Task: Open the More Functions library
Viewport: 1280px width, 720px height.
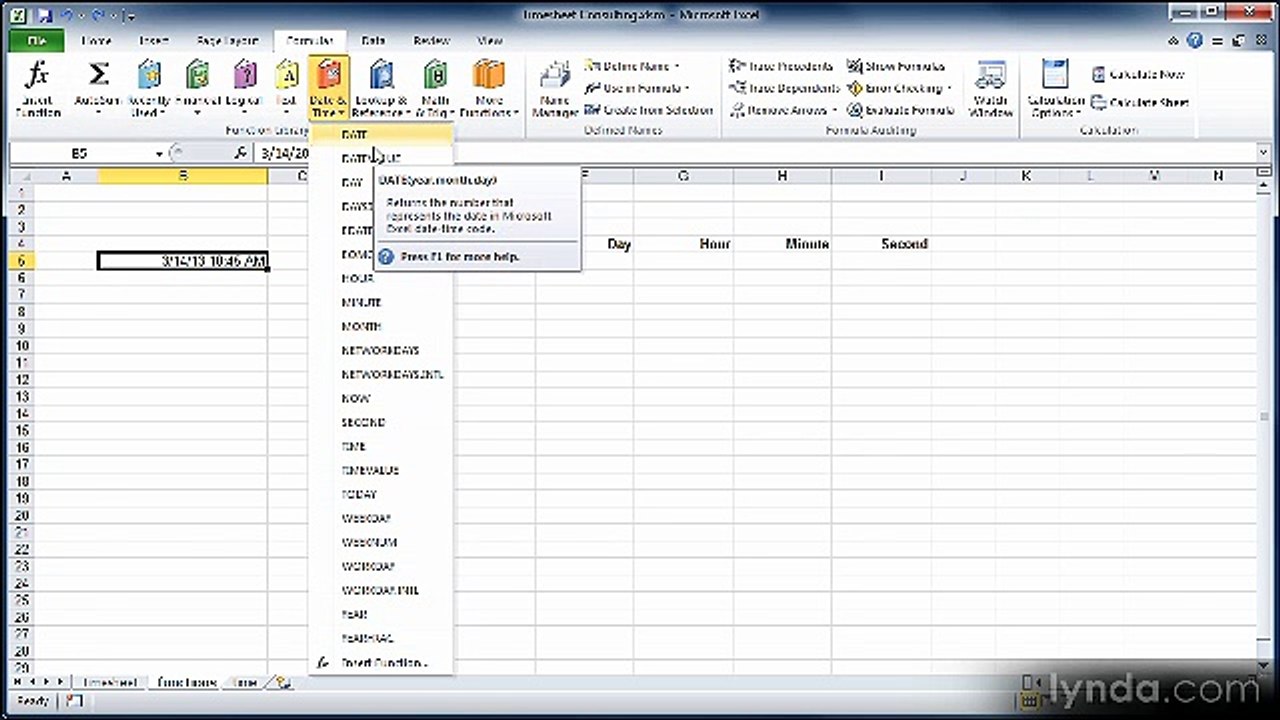Action: (489, 88)
